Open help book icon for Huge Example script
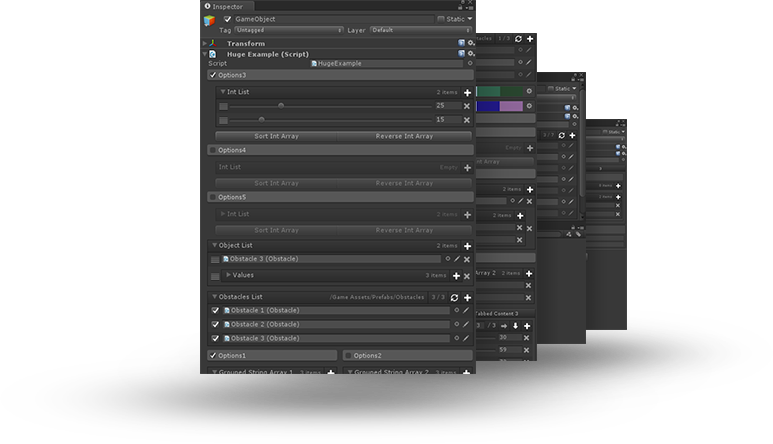This screenshot has height=444, width=773. tap(461, 53)
